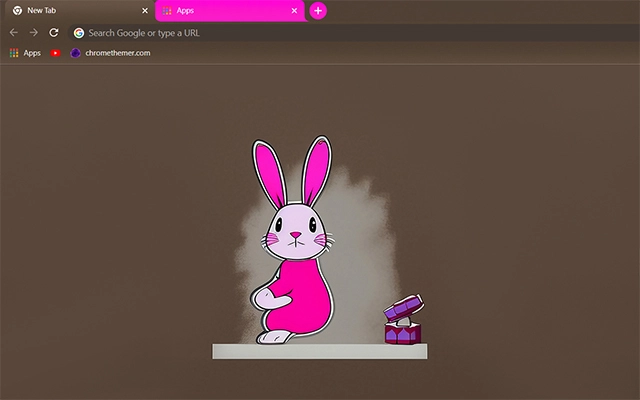Click the Apps grid favicon on pink tab

point(167,11)
